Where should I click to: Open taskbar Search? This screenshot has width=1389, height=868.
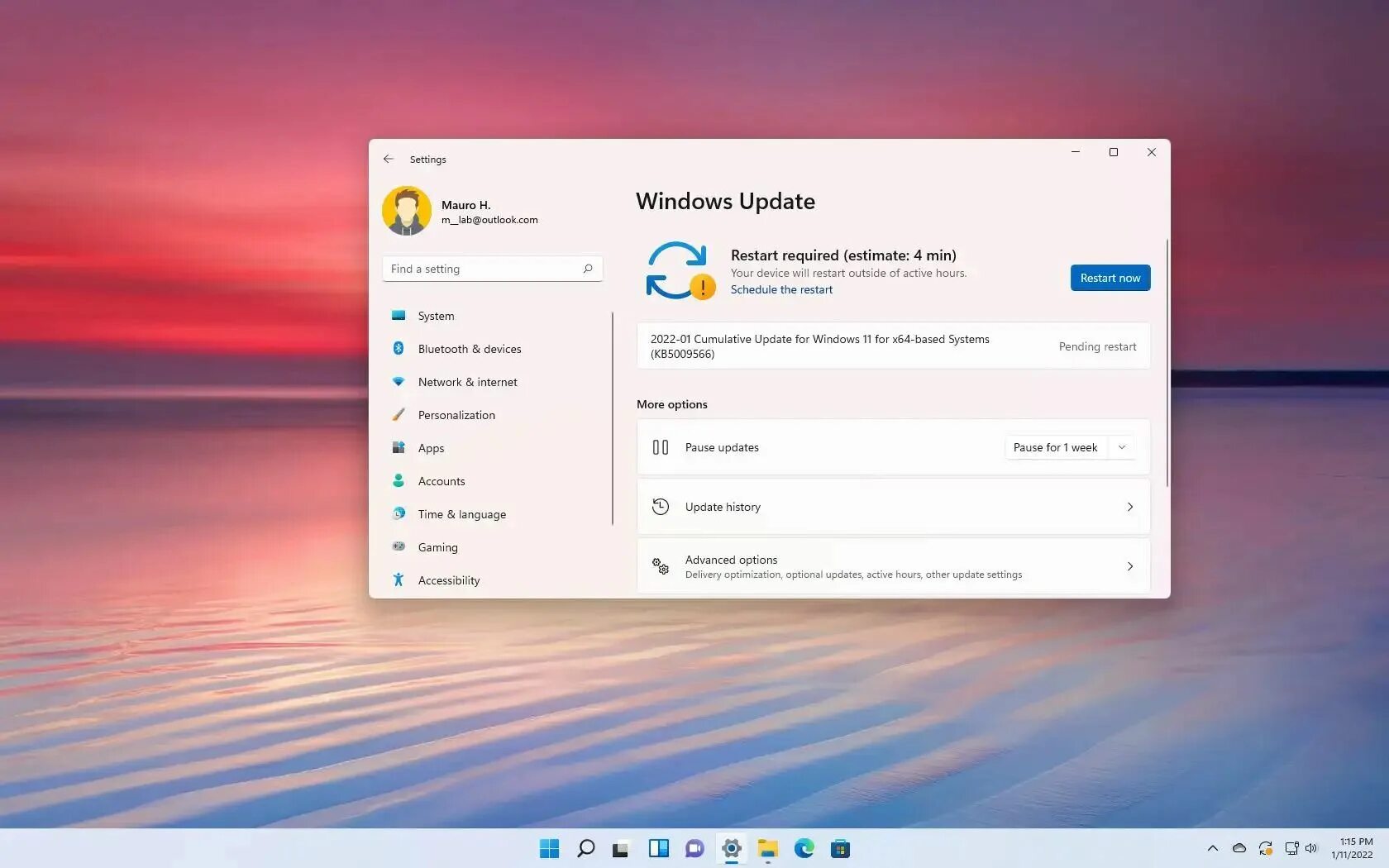585,848
